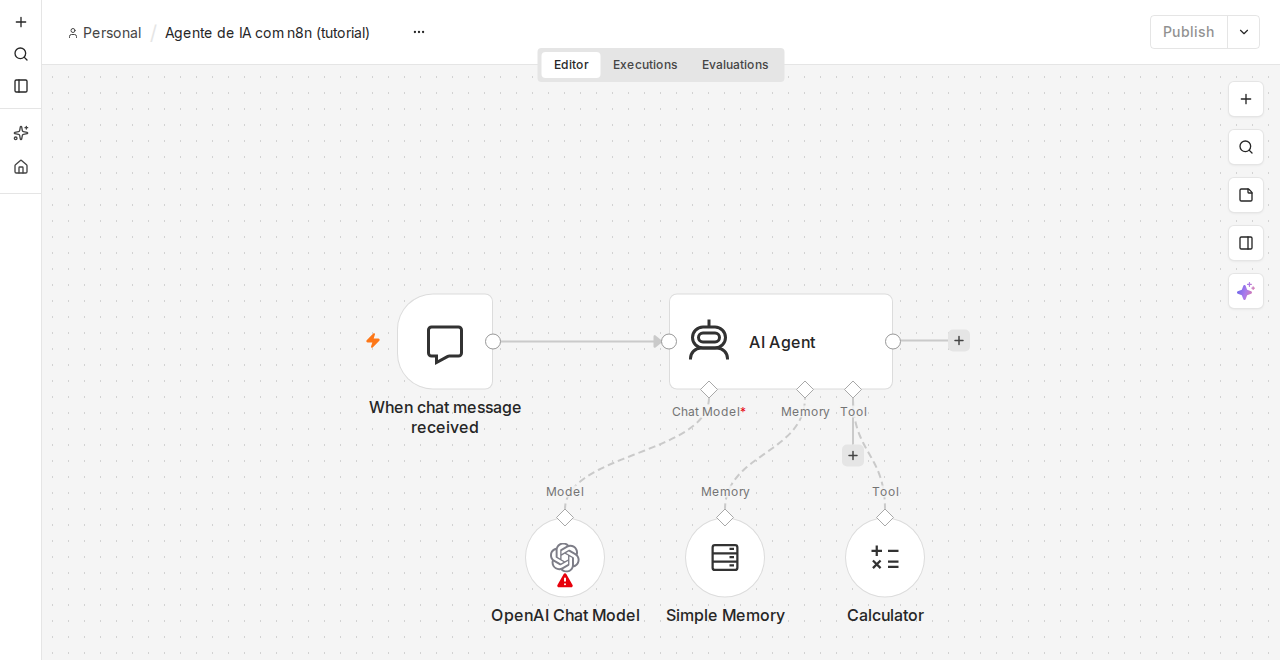Select the Simple Memory node

click(725, 557)
